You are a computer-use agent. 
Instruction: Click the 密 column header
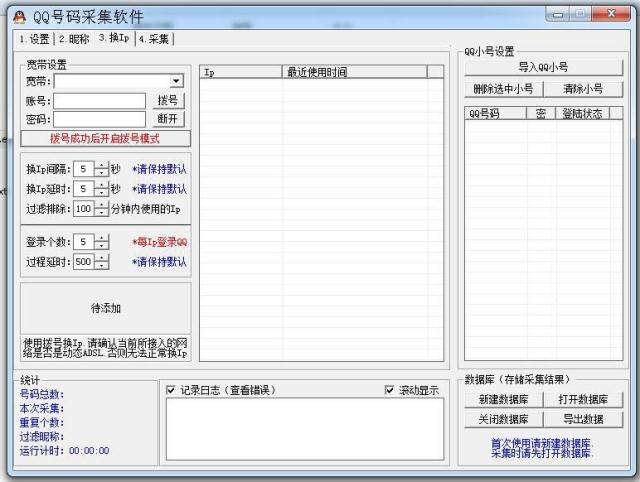click(x=541, y=113)
